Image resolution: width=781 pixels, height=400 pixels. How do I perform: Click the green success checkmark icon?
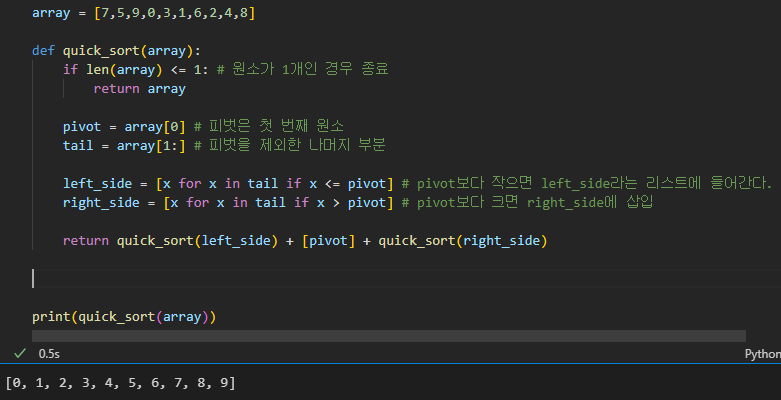[x=20, y=354]
